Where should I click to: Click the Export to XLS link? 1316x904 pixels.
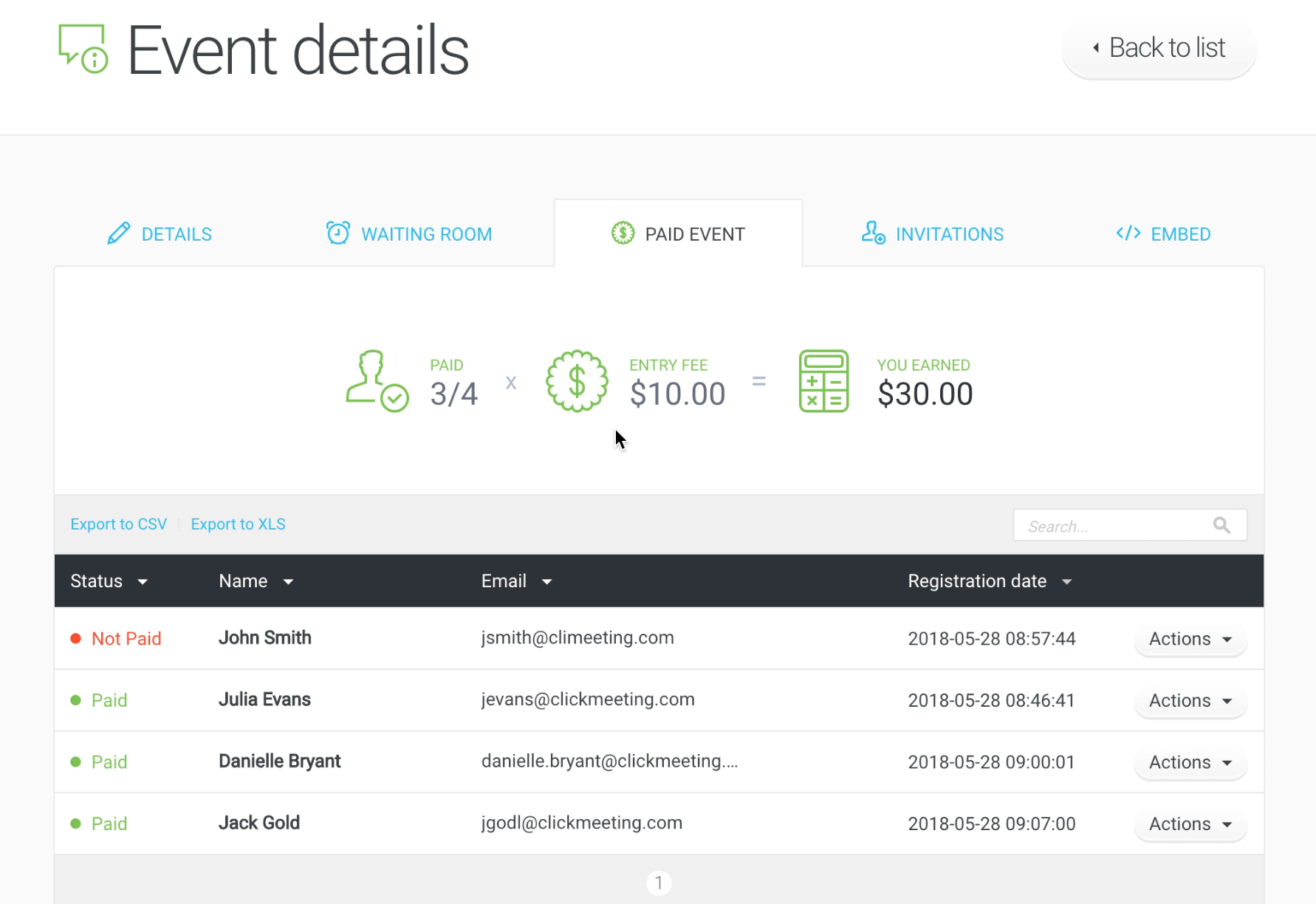coord(238,524)
